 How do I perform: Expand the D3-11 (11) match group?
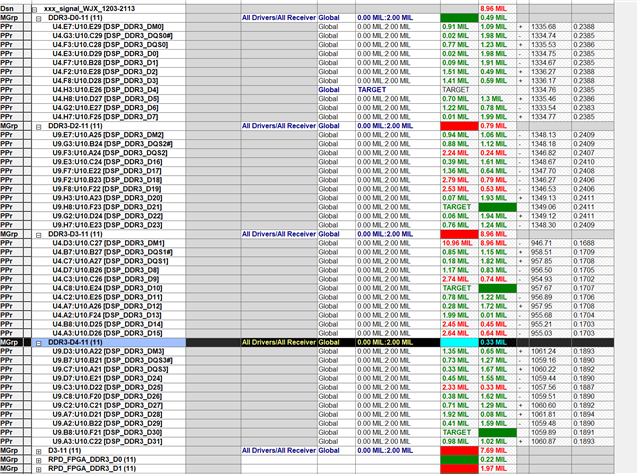(x=39, y=451)
